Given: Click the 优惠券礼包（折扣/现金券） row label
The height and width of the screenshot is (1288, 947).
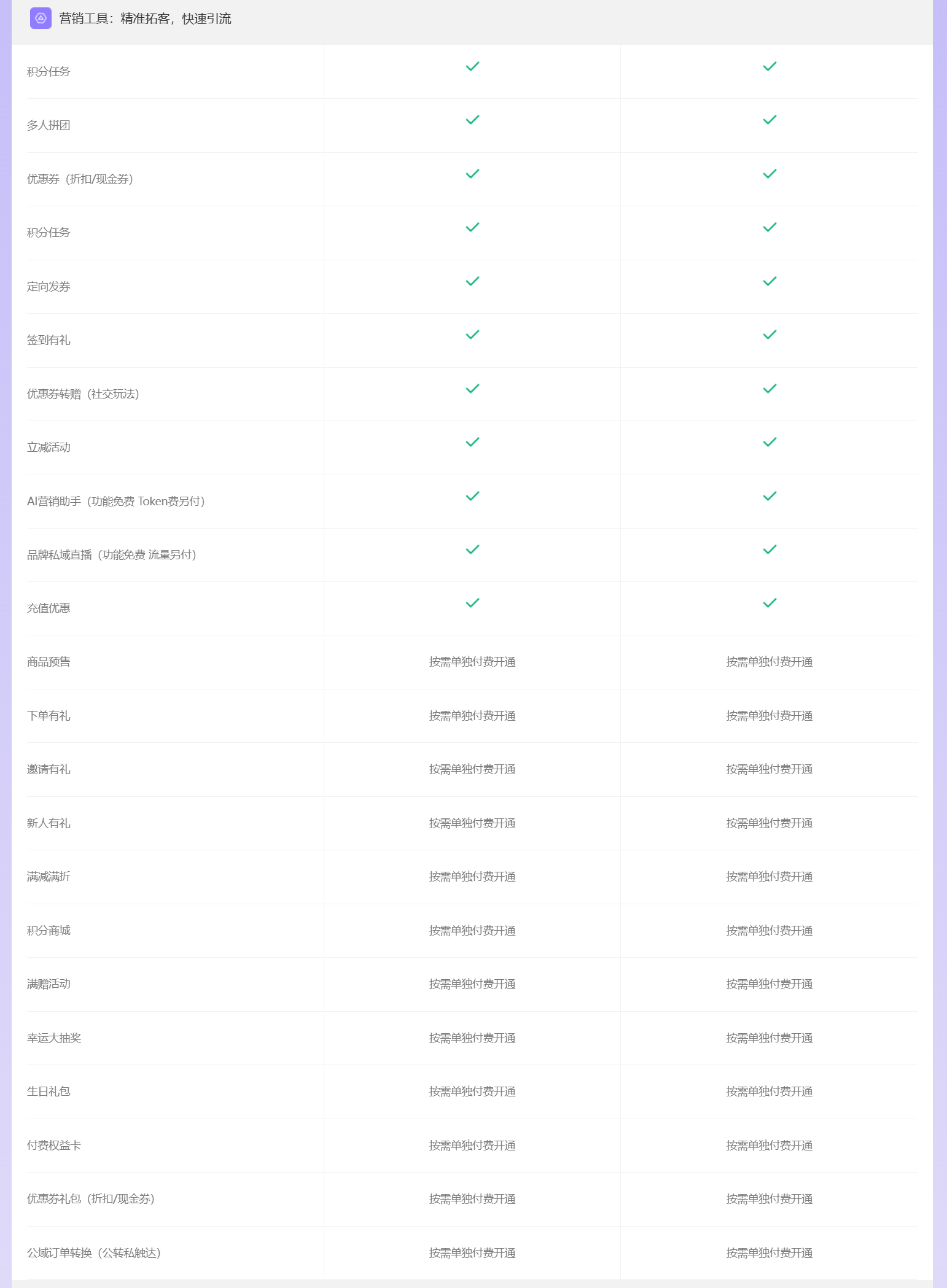Looking at the screenshot, I should point(91,1199).
